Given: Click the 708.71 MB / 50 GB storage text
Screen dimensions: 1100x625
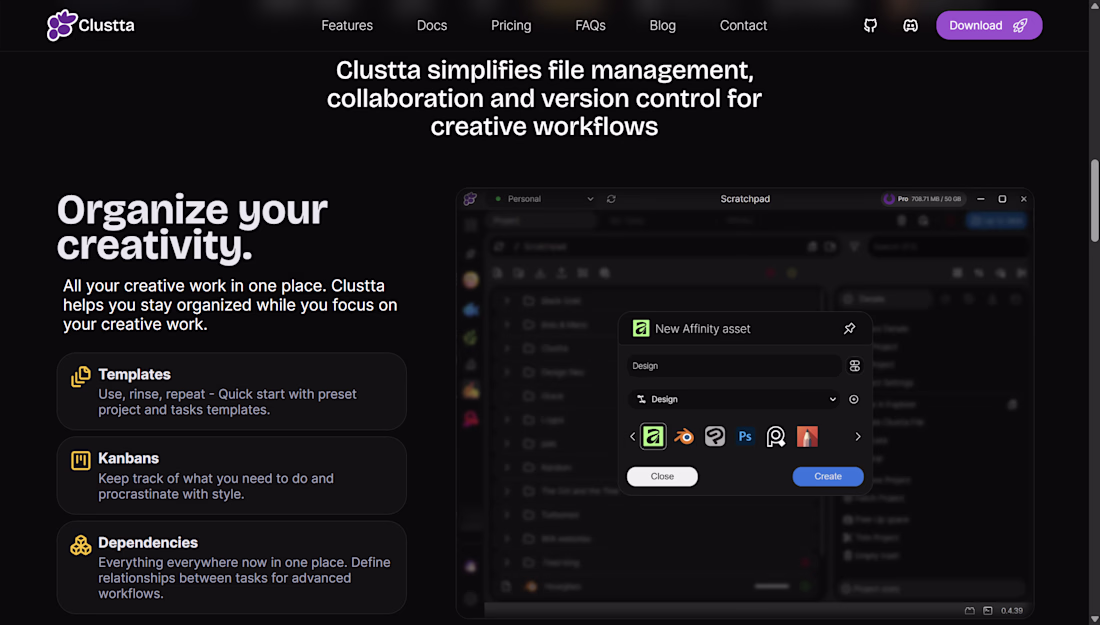Looking at the screenshot, I should (936, 199).
